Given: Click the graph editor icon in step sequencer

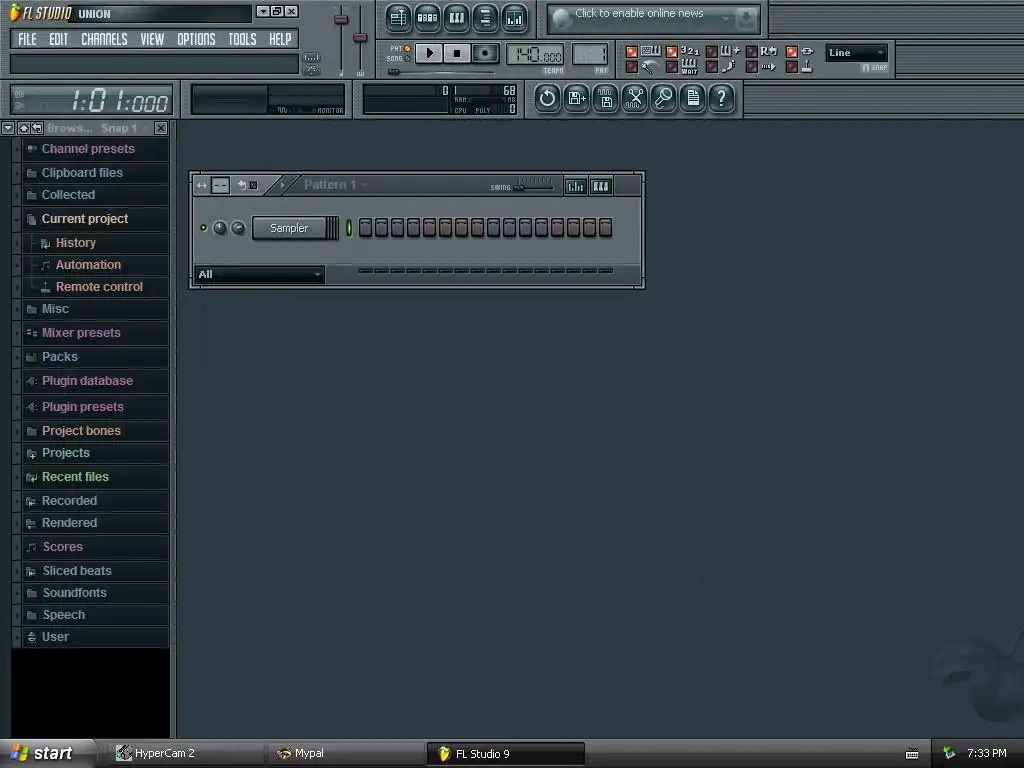Looking at the screenshot, I should 575,186.
